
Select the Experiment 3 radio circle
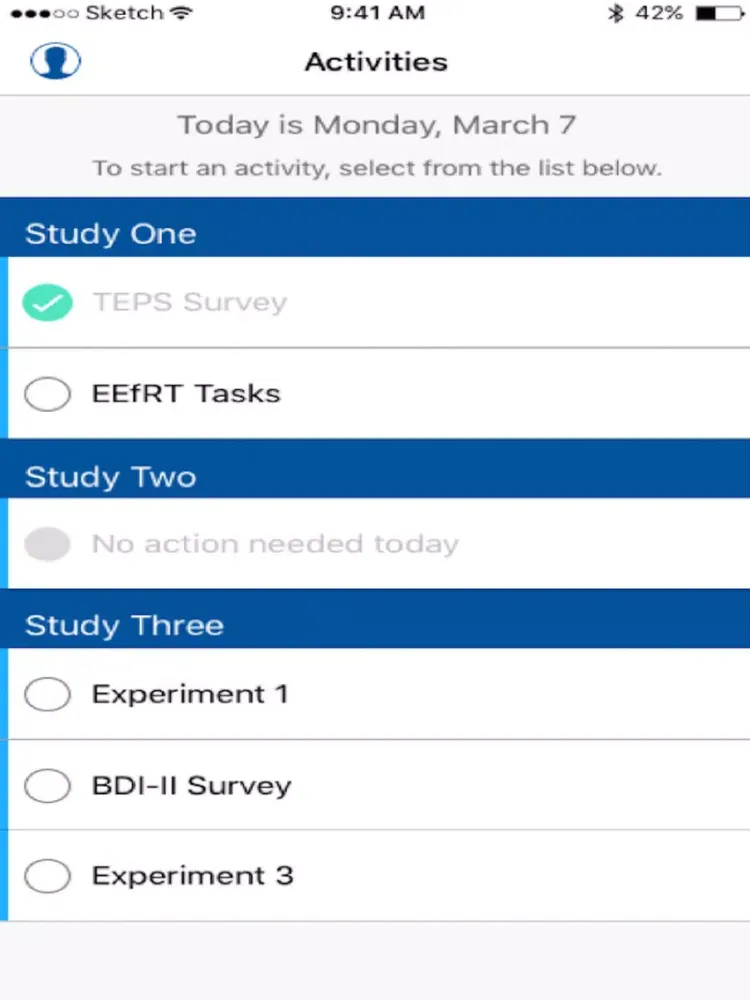point(47,876)
